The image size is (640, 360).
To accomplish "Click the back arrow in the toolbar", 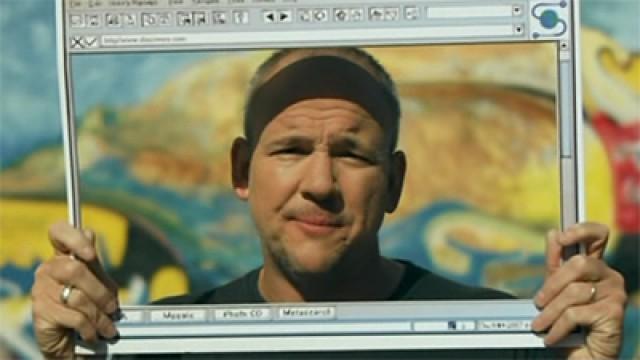I will coord(270,17).
